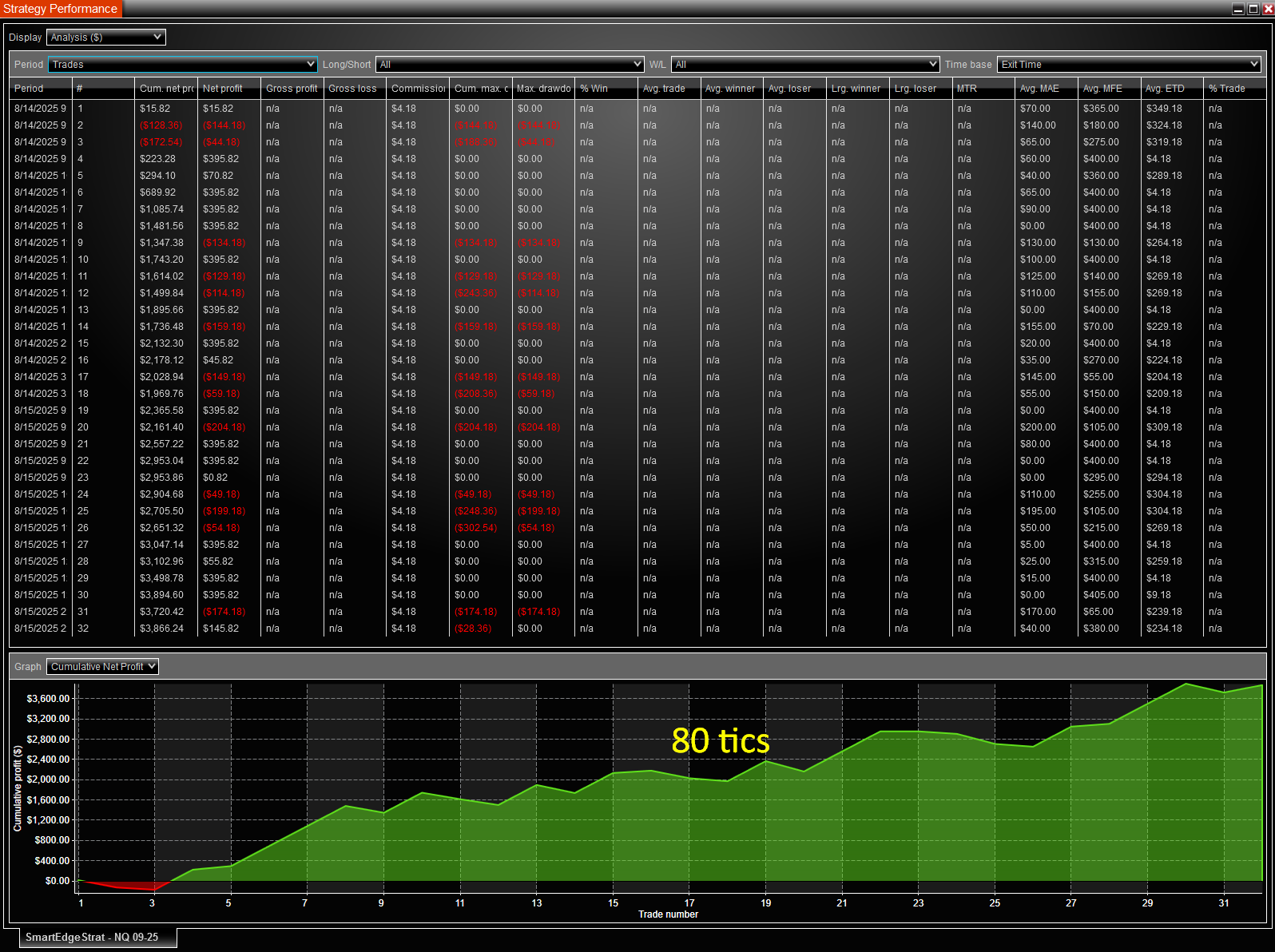Sort by Cum. net profit column header
1275x952 pixels.
click(166, 89)
